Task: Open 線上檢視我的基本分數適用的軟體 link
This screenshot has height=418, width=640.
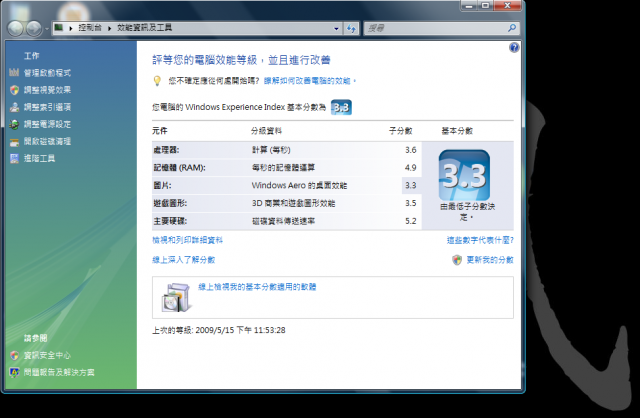Action: coord(257,287)
